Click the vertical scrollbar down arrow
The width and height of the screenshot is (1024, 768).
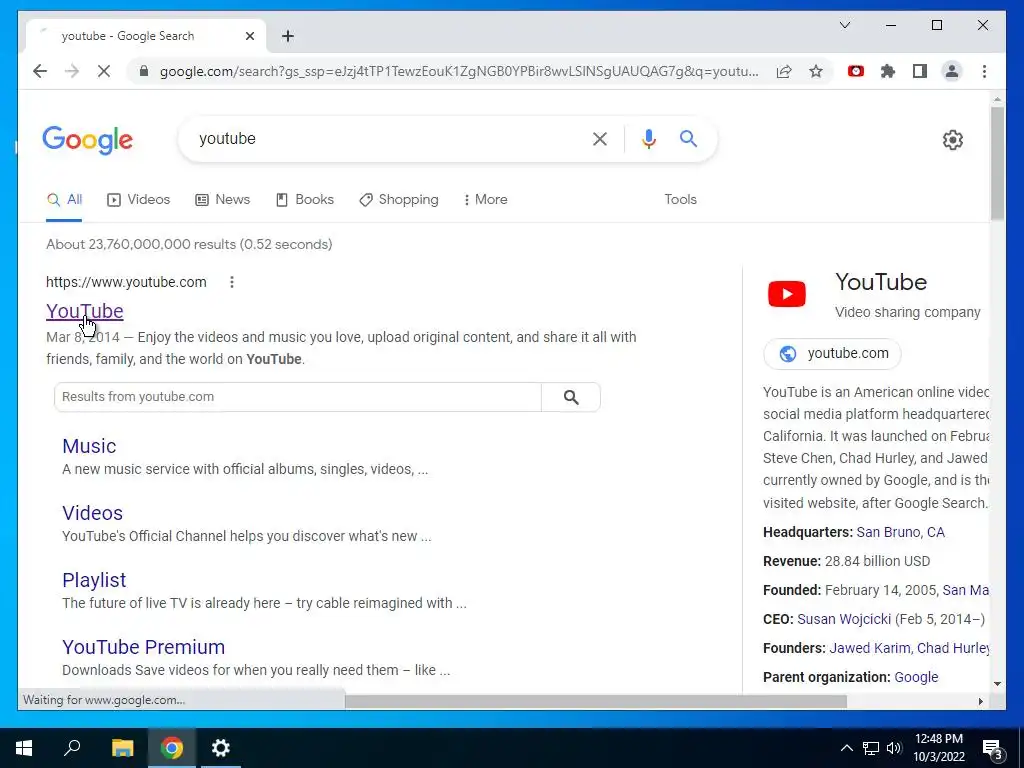point(997,684)
